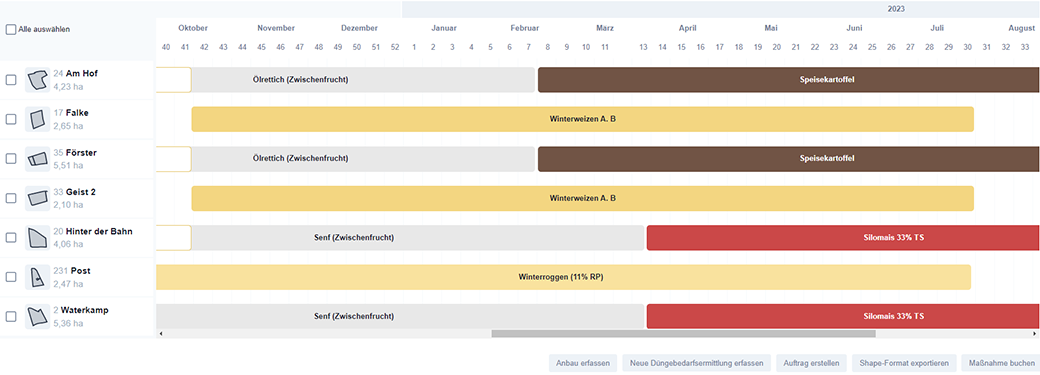
Task: Click the Hinter der Bahn field shape icon
Action: pos(37,238)
